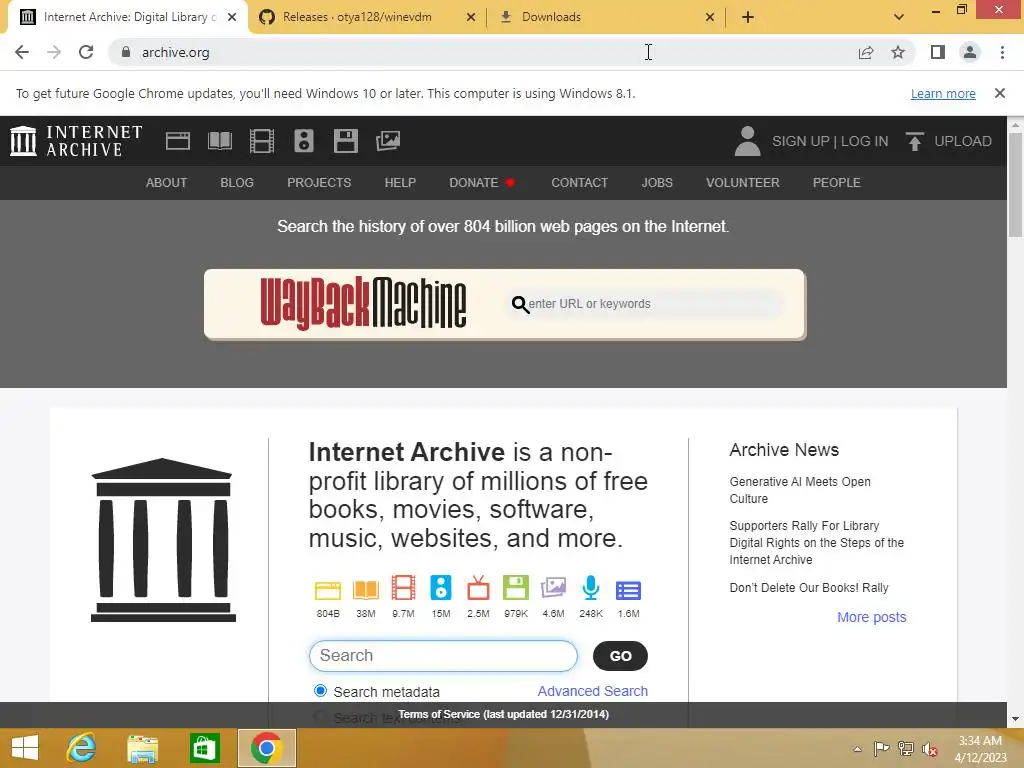Click the web pages icon labeled 804B
The image size is (1024, 768).
tap(328, 590)
